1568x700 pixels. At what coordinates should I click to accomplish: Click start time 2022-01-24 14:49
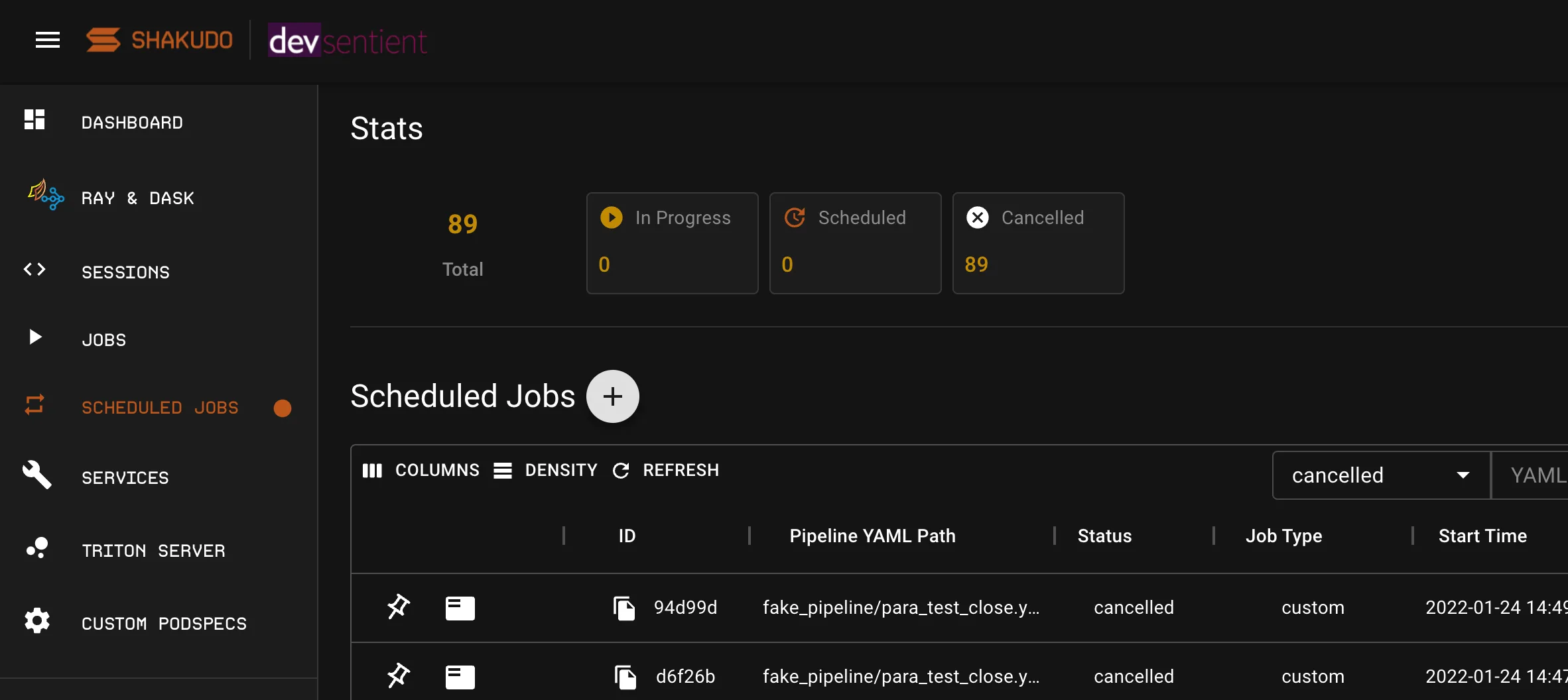pos(1496,607)
